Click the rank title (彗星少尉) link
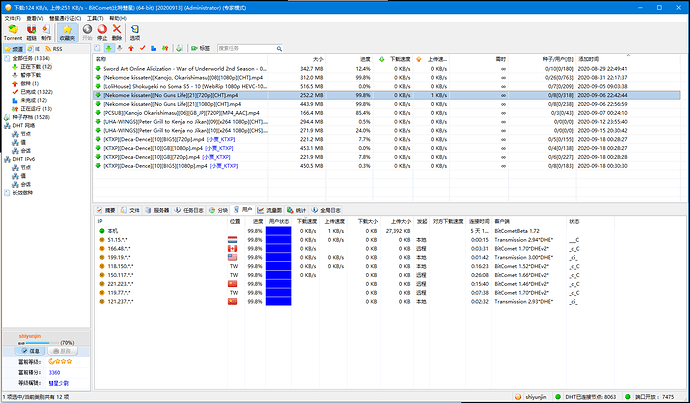 pyautogui.click(x=59, y=383)
